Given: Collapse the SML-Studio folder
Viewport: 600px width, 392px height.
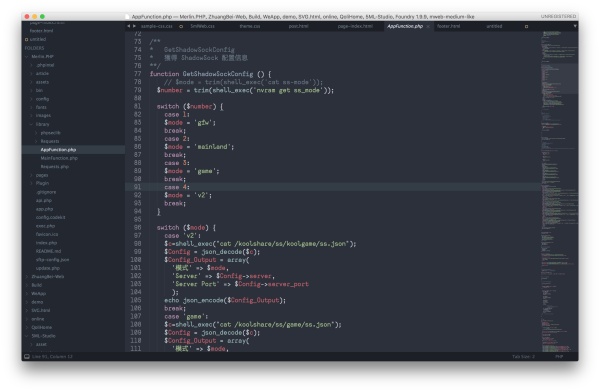Looking at the screenshot, I should [27, 336].
